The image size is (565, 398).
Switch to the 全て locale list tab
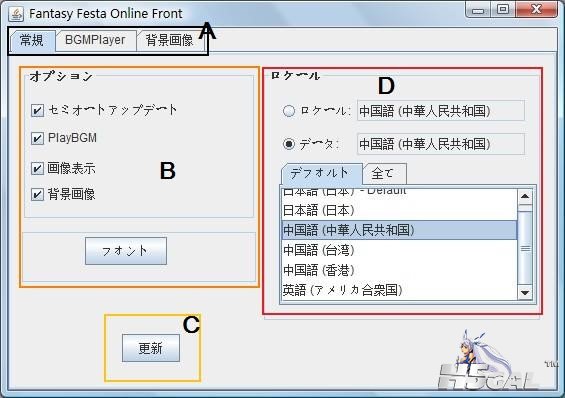coord(384,174)
